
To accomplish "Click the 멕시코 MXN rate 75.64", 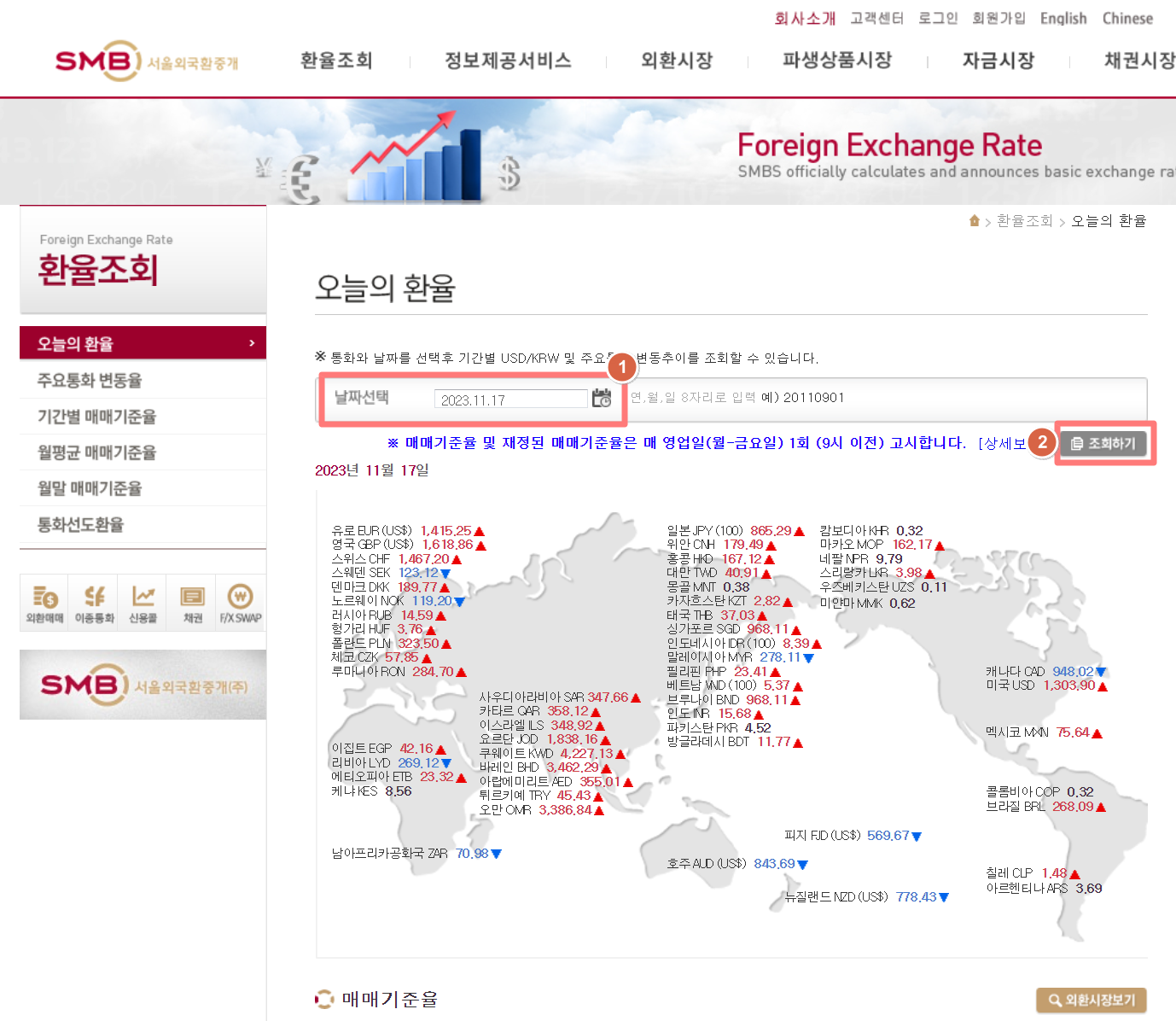I will tap(1073, 732).
